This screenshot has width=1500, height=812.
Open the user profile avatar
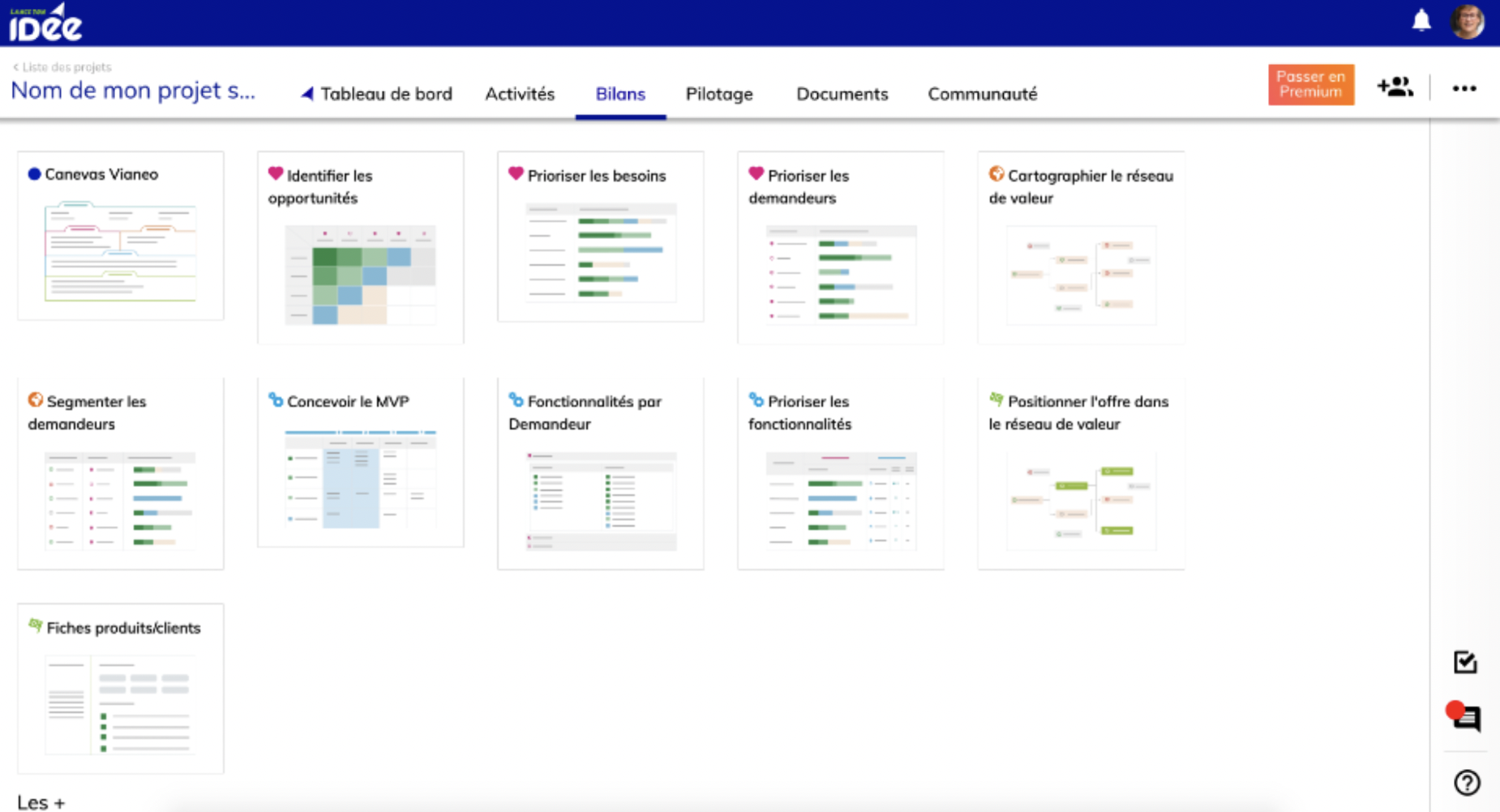[1468, 21]
